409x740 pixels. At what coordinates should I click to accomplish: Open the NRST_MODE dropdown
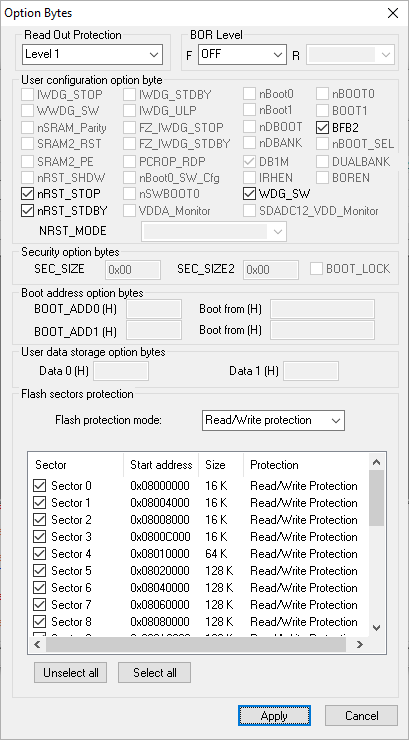(x=214, y=231)
